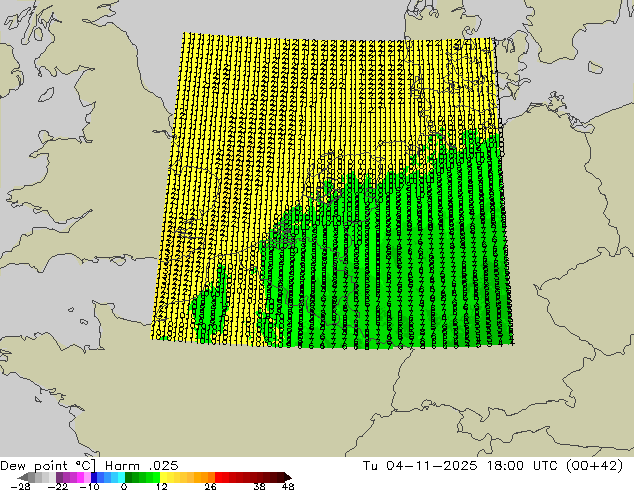Select the bright red swatch right of 26
Screen dimensions: 634x490
(x=218, y=477)
